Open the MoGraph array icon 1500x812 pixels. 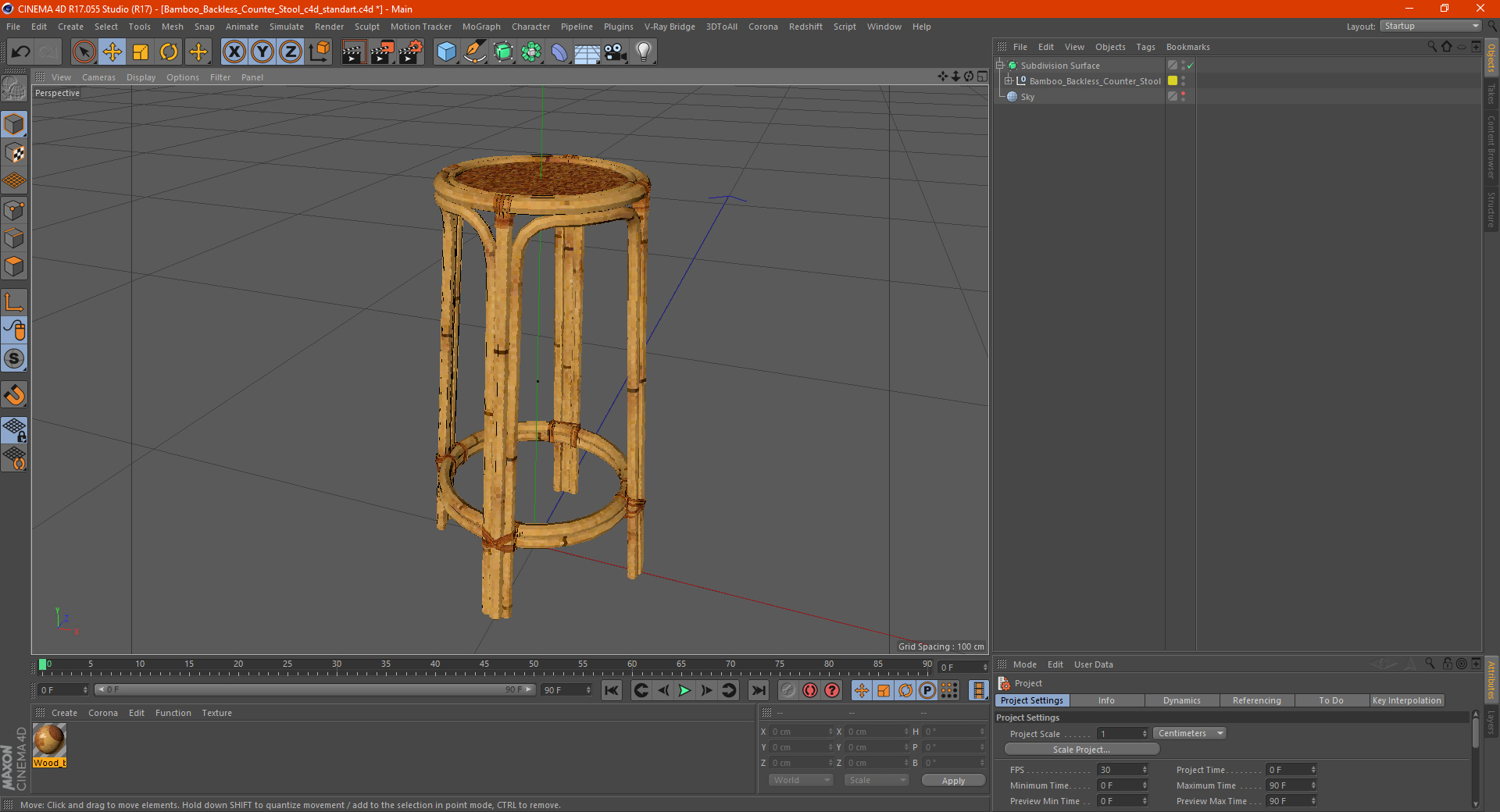click(x=531, y=52)
